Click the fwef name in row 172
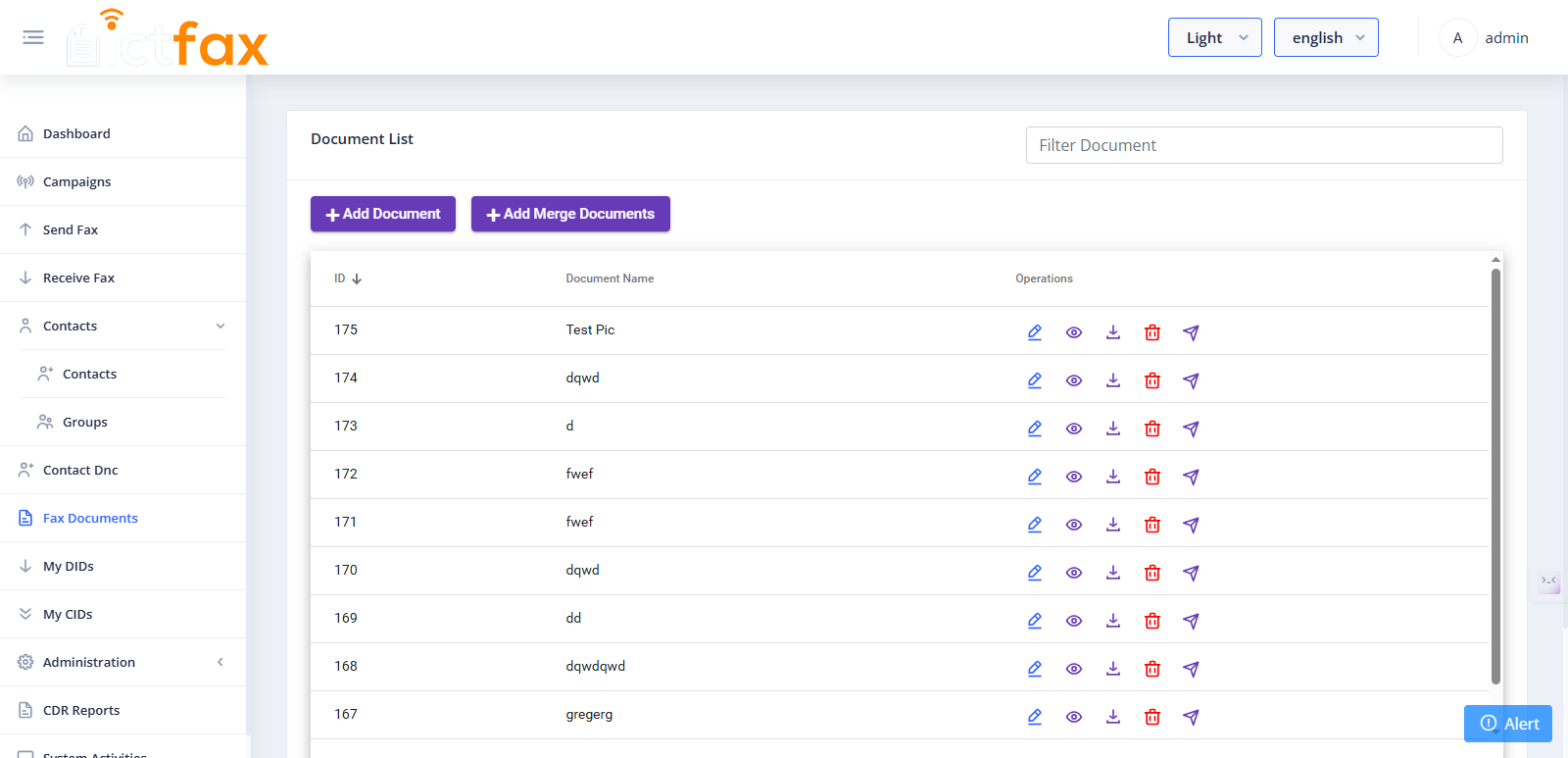Image resolution: width=1568 pixels, height=758 pixels. pos(579,474)
